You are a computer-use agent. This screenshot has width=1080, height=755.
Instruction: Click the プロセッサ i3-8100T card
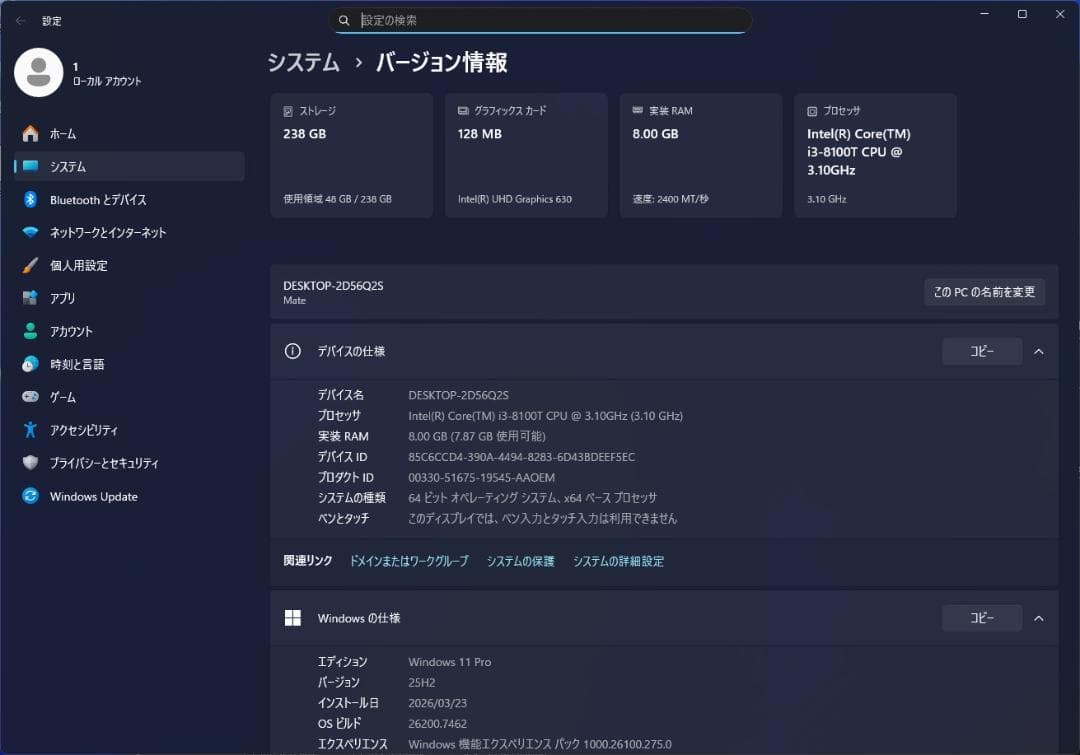875,156
